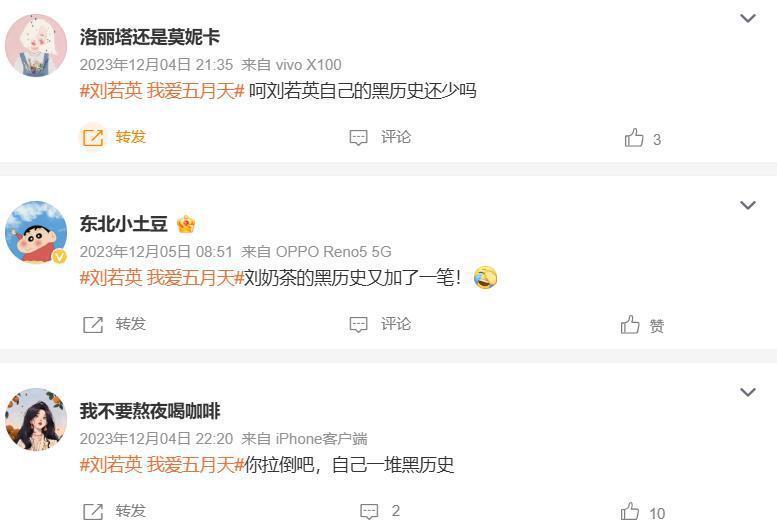The height and width of the screenshot is (520, 777).
Task: Expand options chevron on 洛丽塔还是莫妮卡's post
Action: click(x=747, y=18)
